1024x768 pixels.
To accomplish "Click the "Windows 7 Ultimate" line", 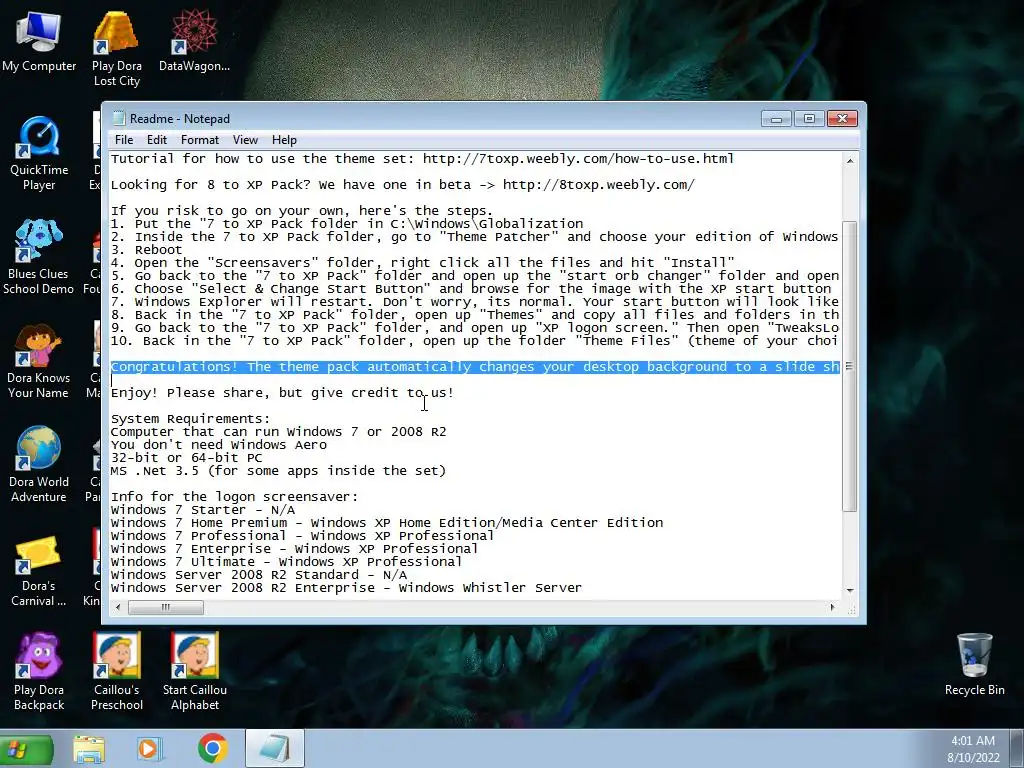I will [286, 562].
